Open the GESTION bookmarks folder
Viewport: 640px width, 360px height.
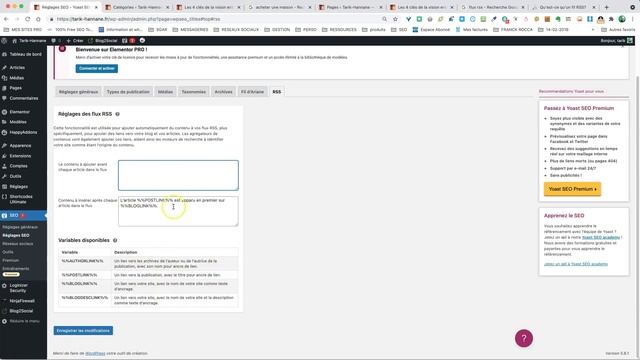277,30
